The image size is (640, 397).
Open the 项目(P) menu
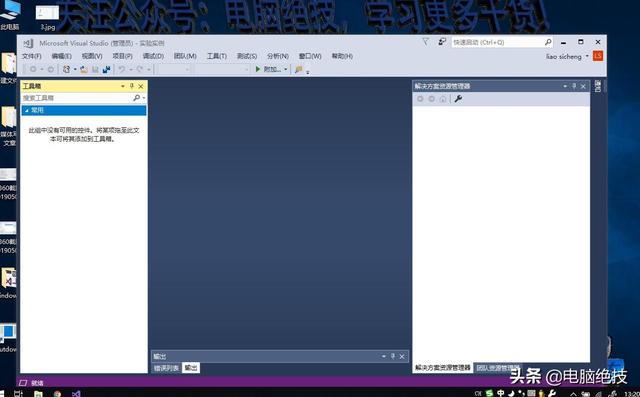(122, 56)
